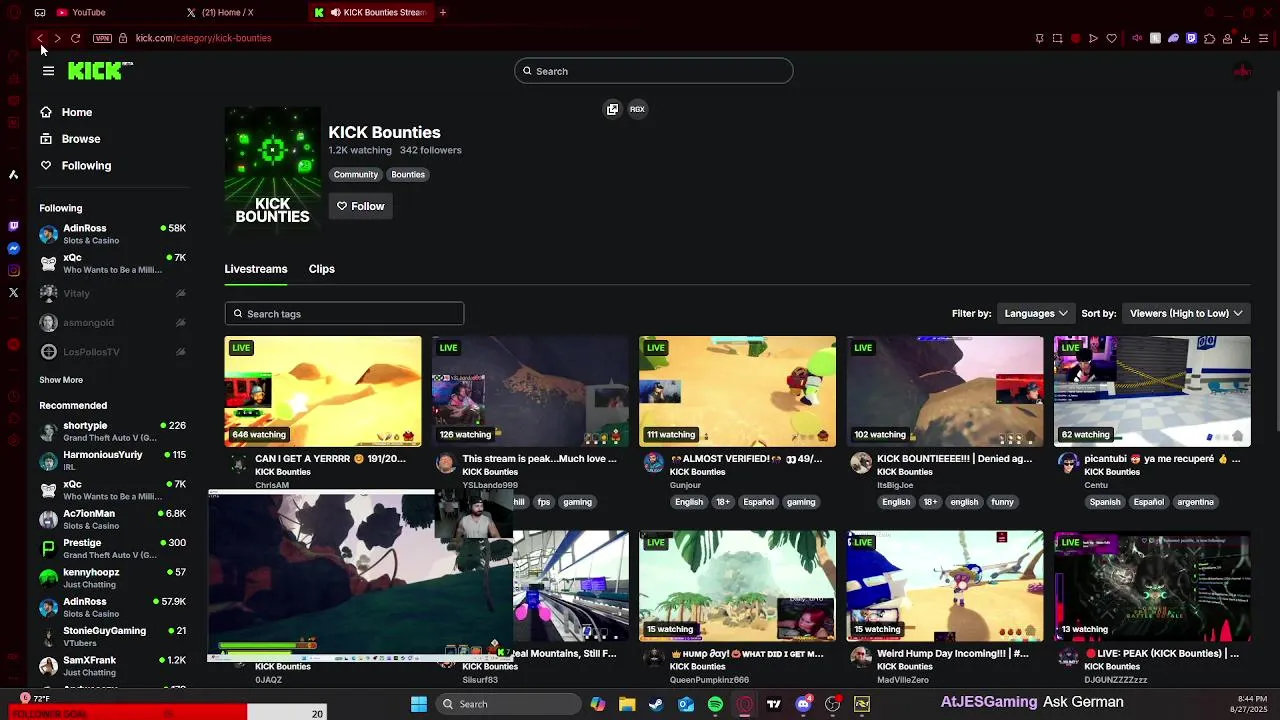Open the Kick hamburger menu
The height and width of the screenshot is (720, 1280).
pos(48,71)
